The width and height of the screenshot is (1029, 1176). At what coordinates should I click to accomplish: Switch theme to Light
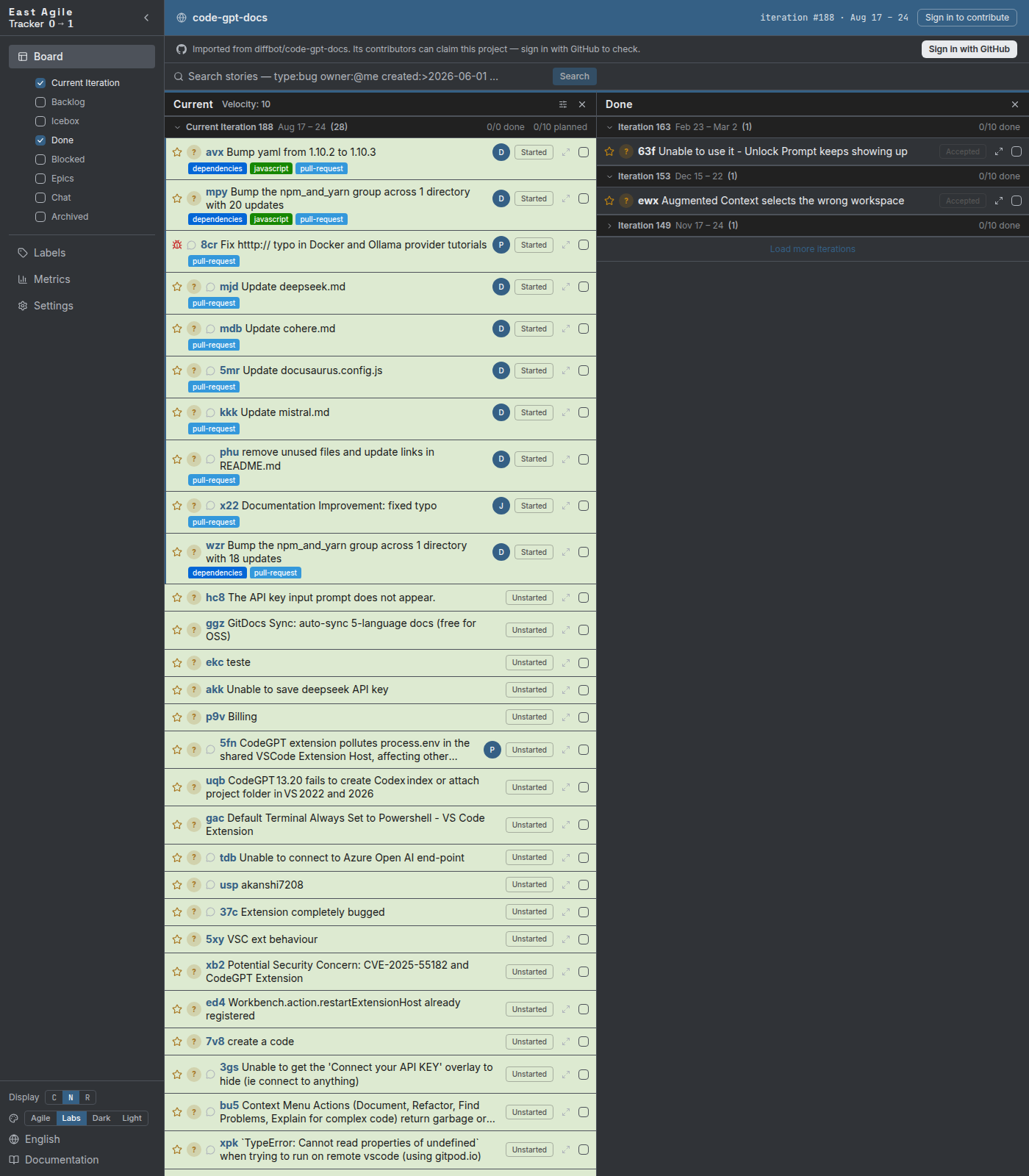point(132,1118)
